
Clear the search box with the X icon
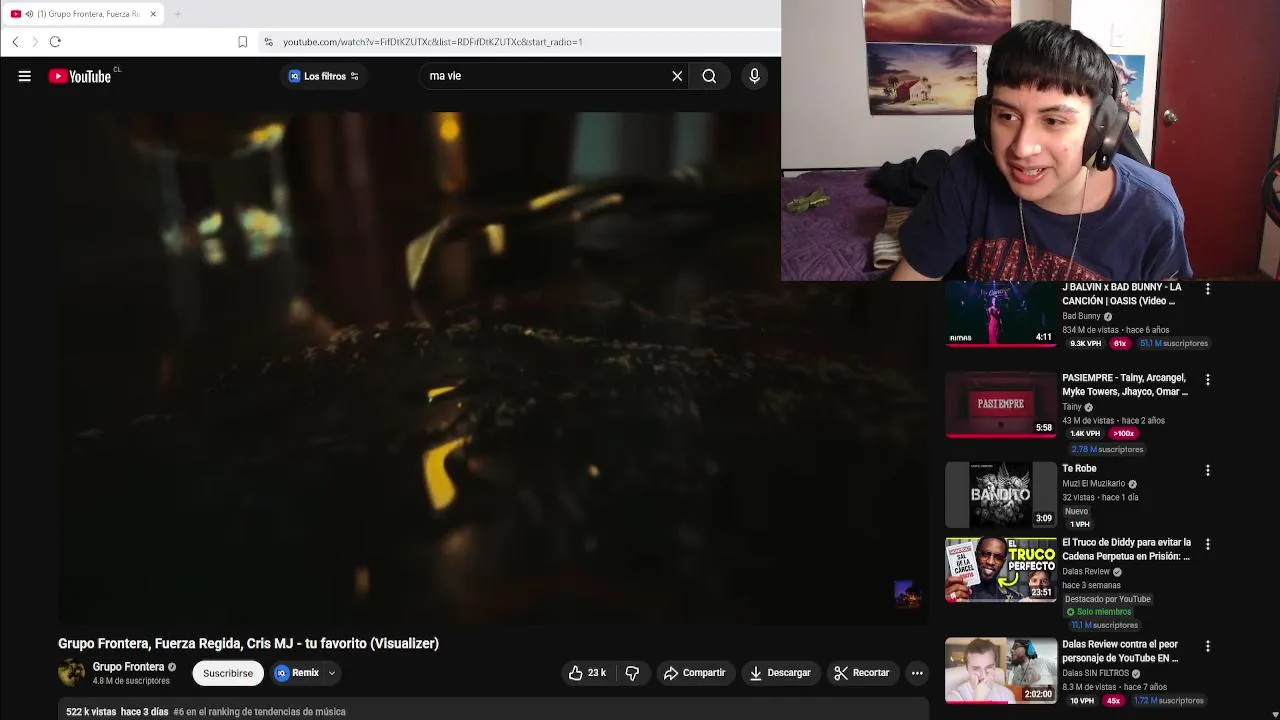[677, 76]
